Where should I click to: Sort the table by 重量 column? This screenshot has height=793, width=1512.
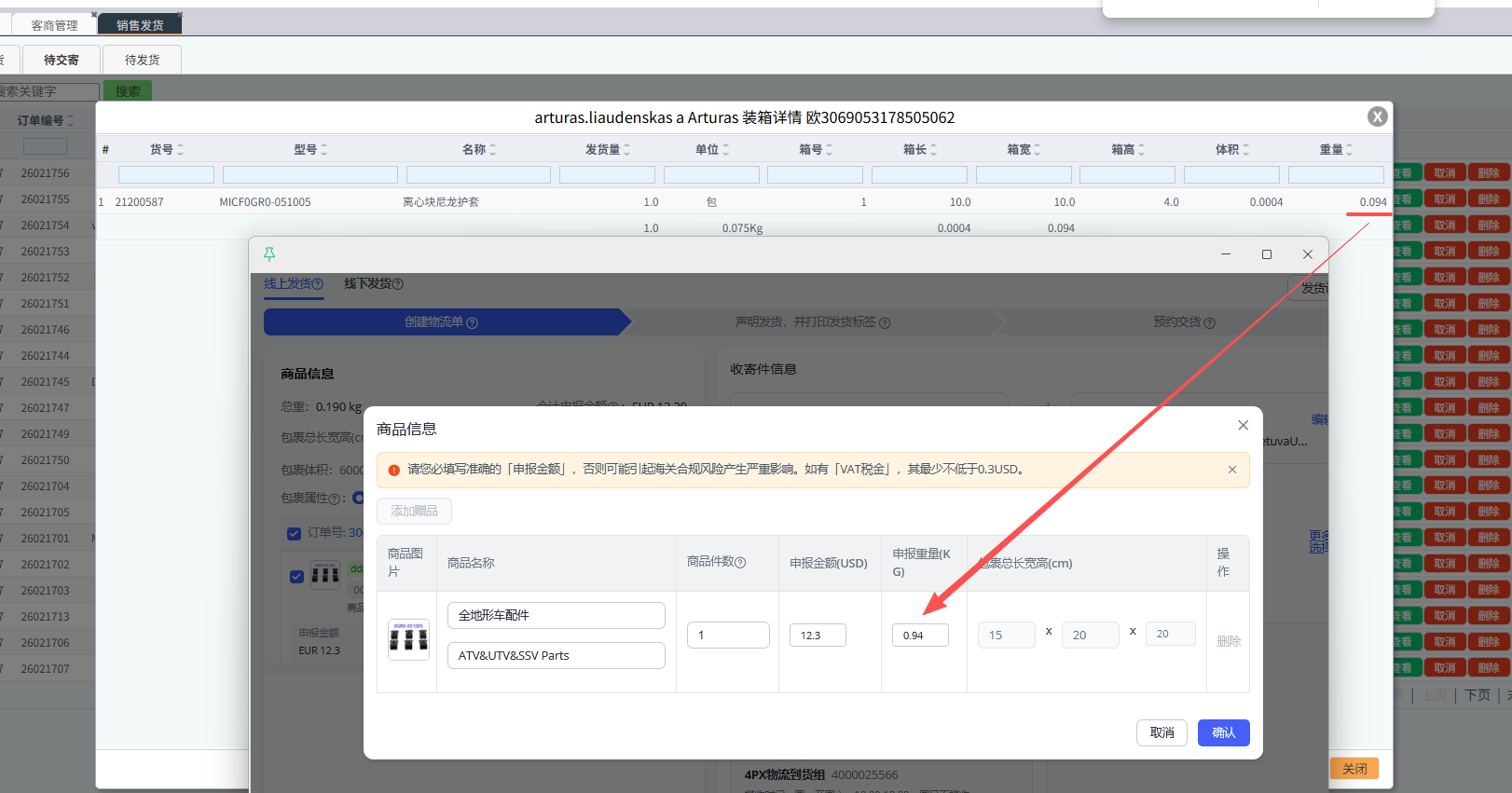[1349, 149]
